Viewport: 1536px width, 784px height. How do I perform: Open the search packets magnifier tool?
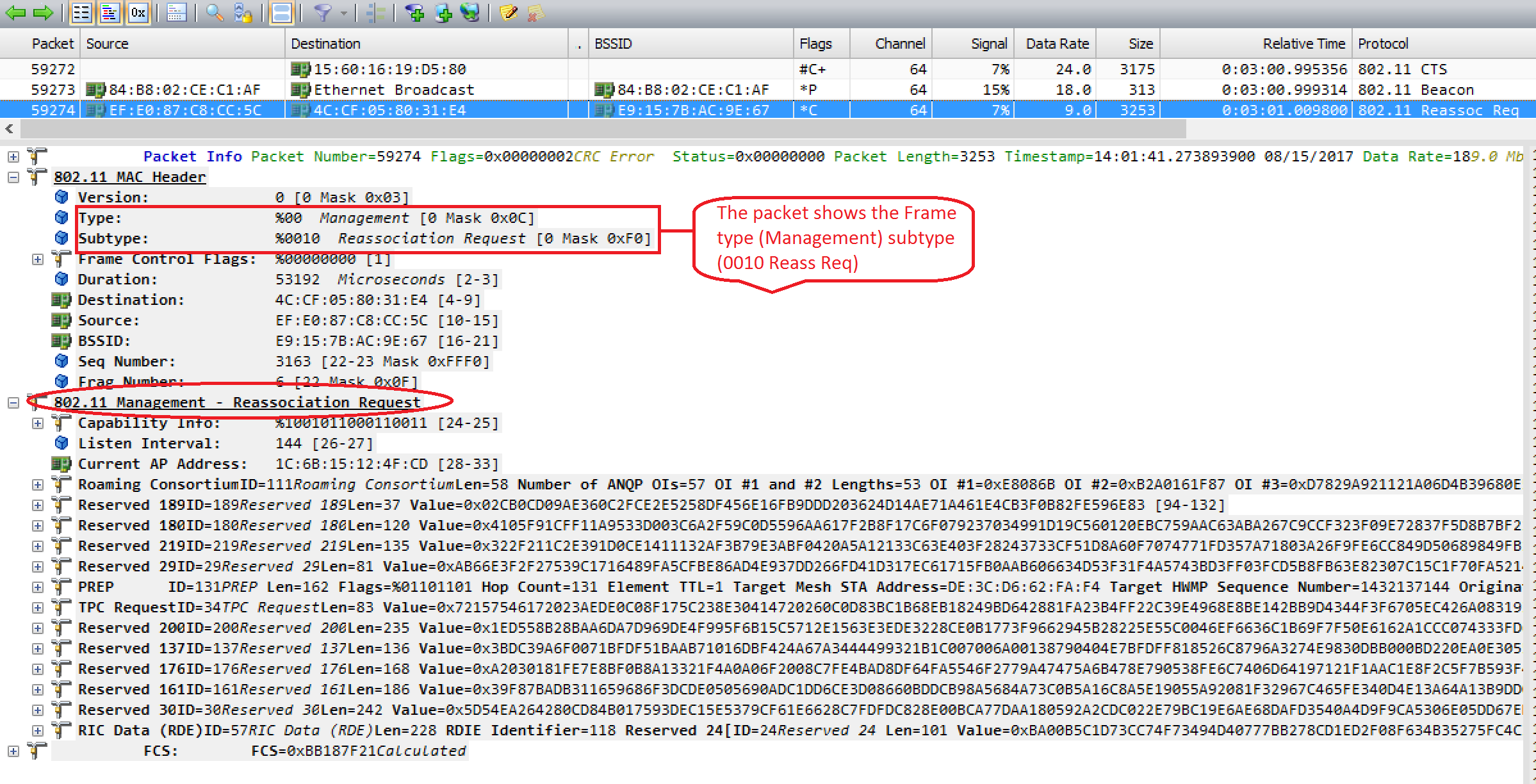213,12
